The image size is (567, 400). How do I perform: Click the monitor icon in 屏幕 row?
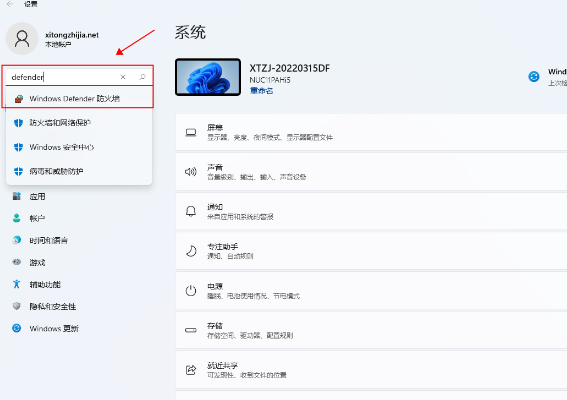click(191, 133)
